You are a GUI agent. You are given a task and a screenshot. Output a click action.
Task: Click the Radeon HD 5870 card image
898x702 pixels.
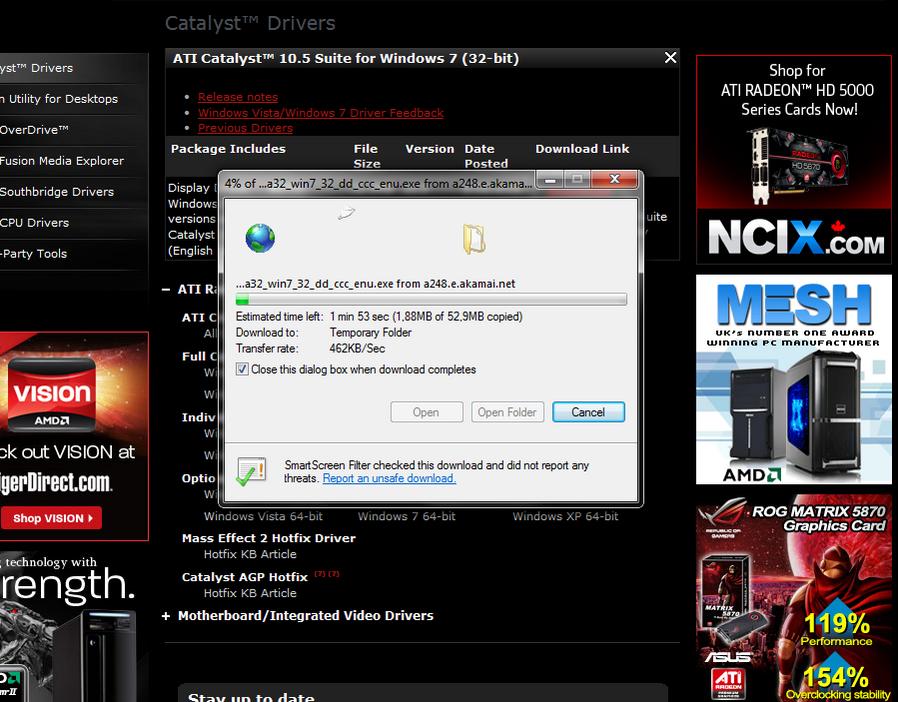coord(798,166)
